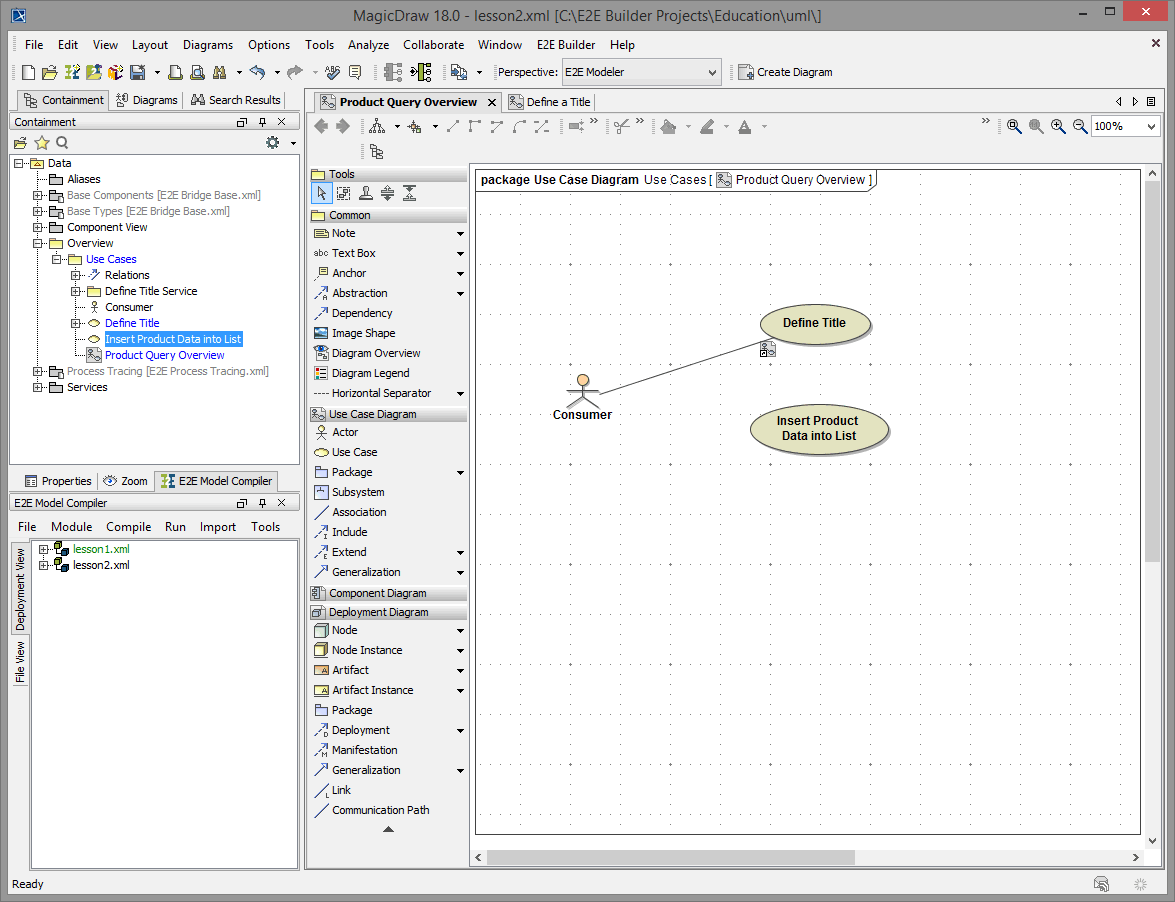Viewport: 1175px width, 902px height.
Task: Pick the Include relationship tool
Action: click(349, 532)
